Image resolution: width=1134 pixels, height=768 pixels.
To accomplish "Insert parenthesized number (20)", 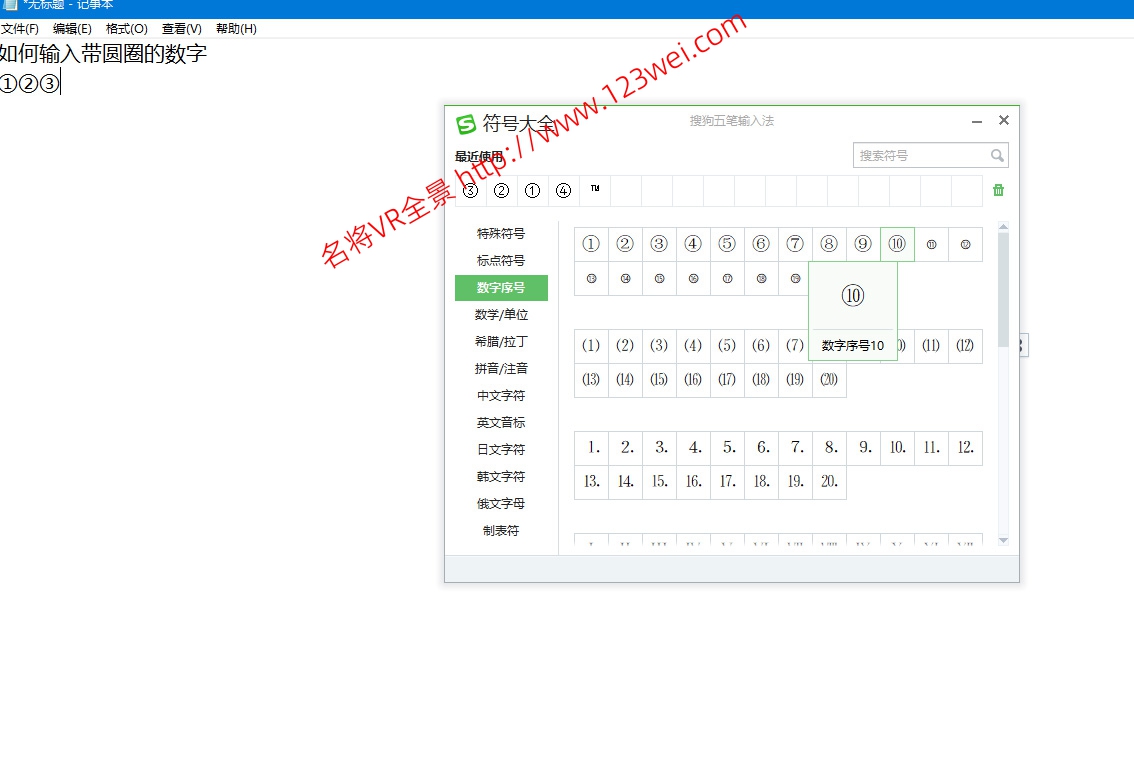I will pyautogui.click(x=829, y=380).
